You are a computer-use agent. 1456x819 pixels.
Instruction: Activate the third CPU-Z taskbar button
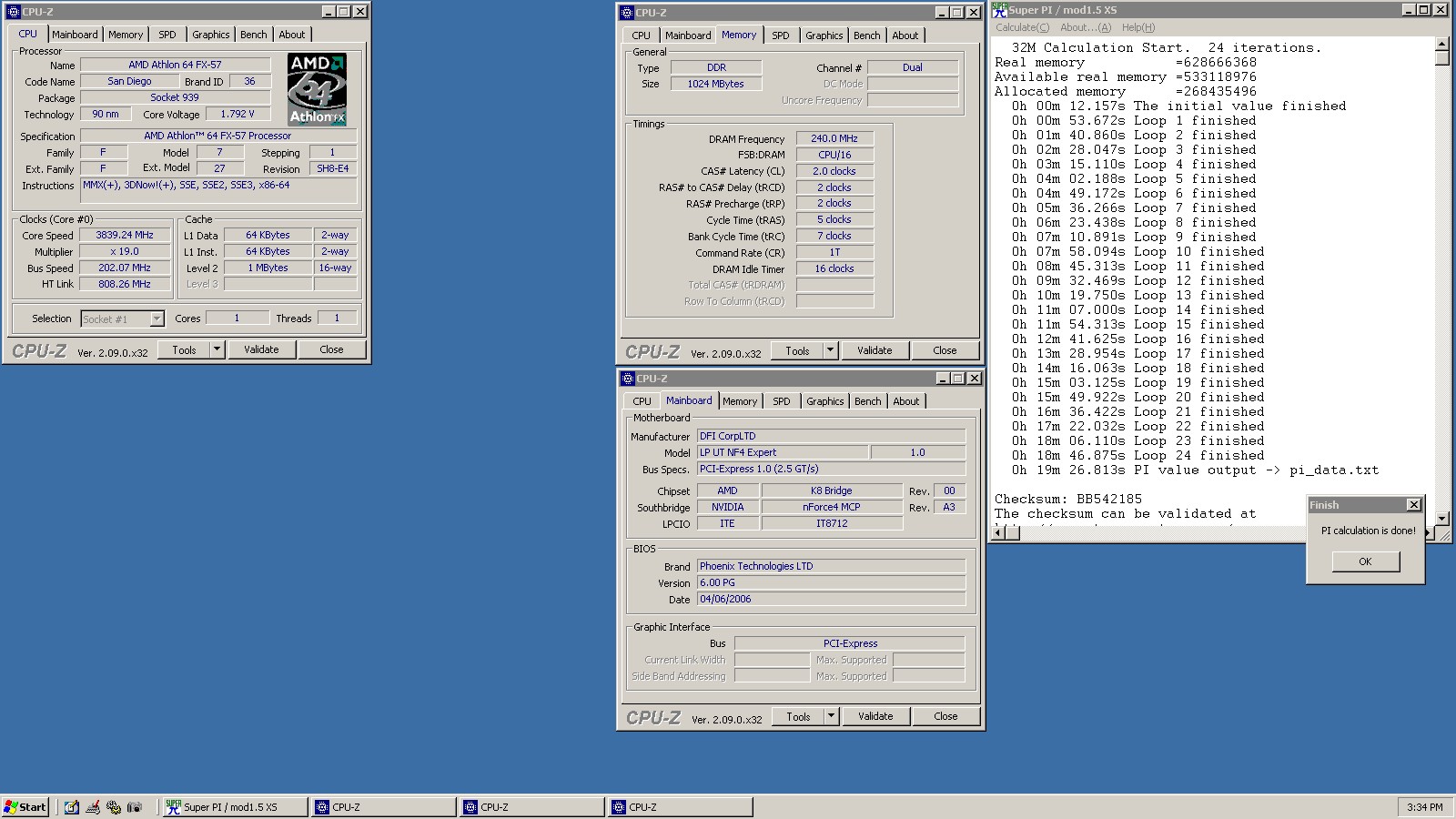click(x=680, y=807)
